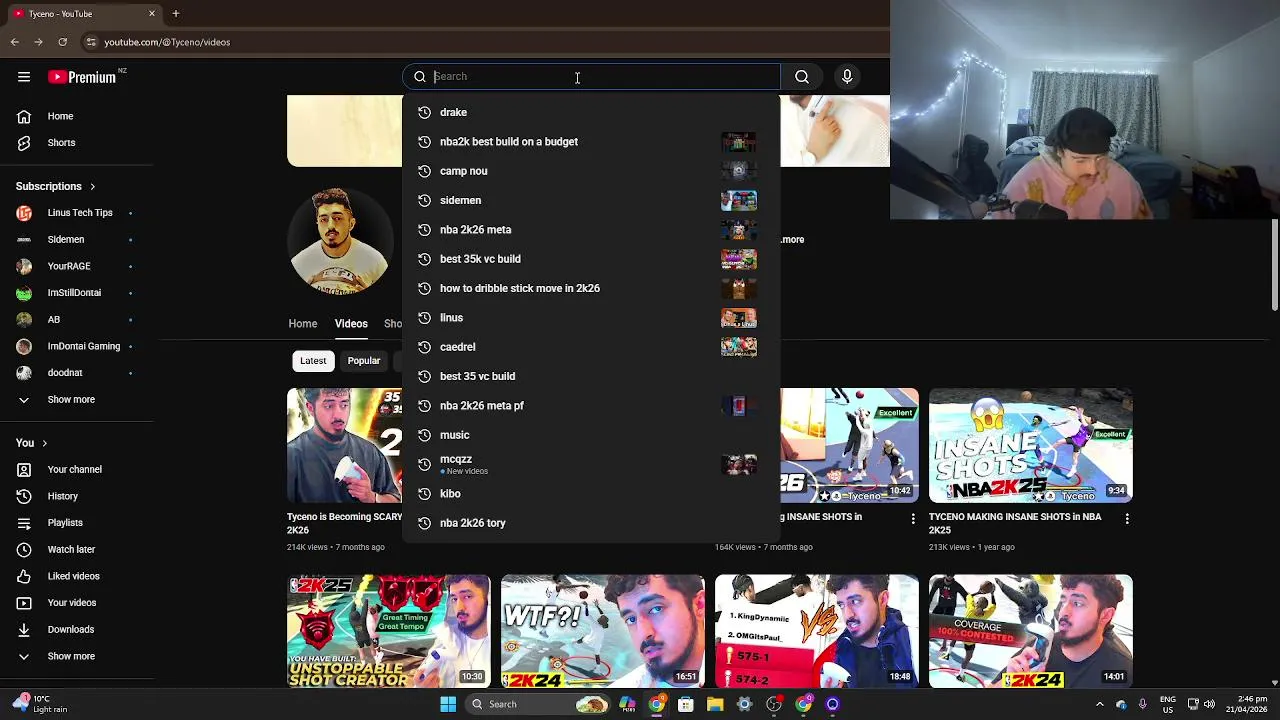Expand the You section

(x=32, y=443)
